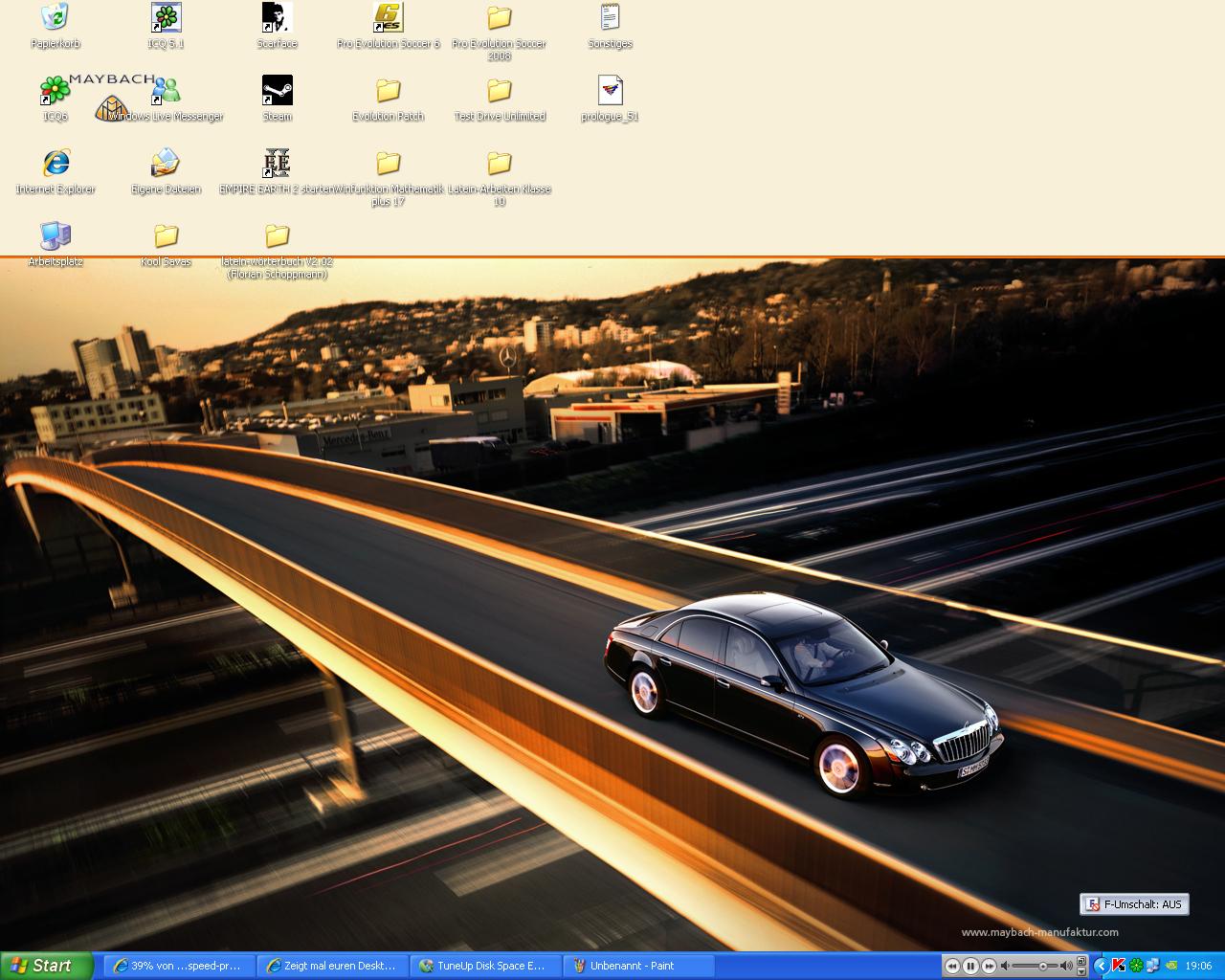Click the taskbar clock showing 19:06
Screen dimensions: 1225x980
tap(1199, 966)
